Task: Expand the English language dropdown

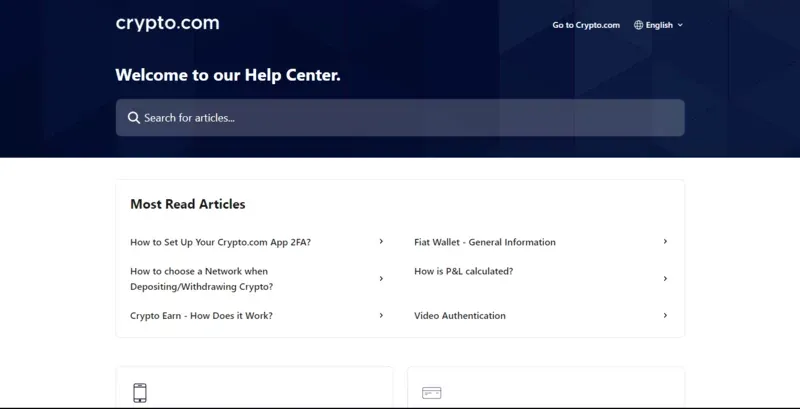Action: (x=659, y=25)
